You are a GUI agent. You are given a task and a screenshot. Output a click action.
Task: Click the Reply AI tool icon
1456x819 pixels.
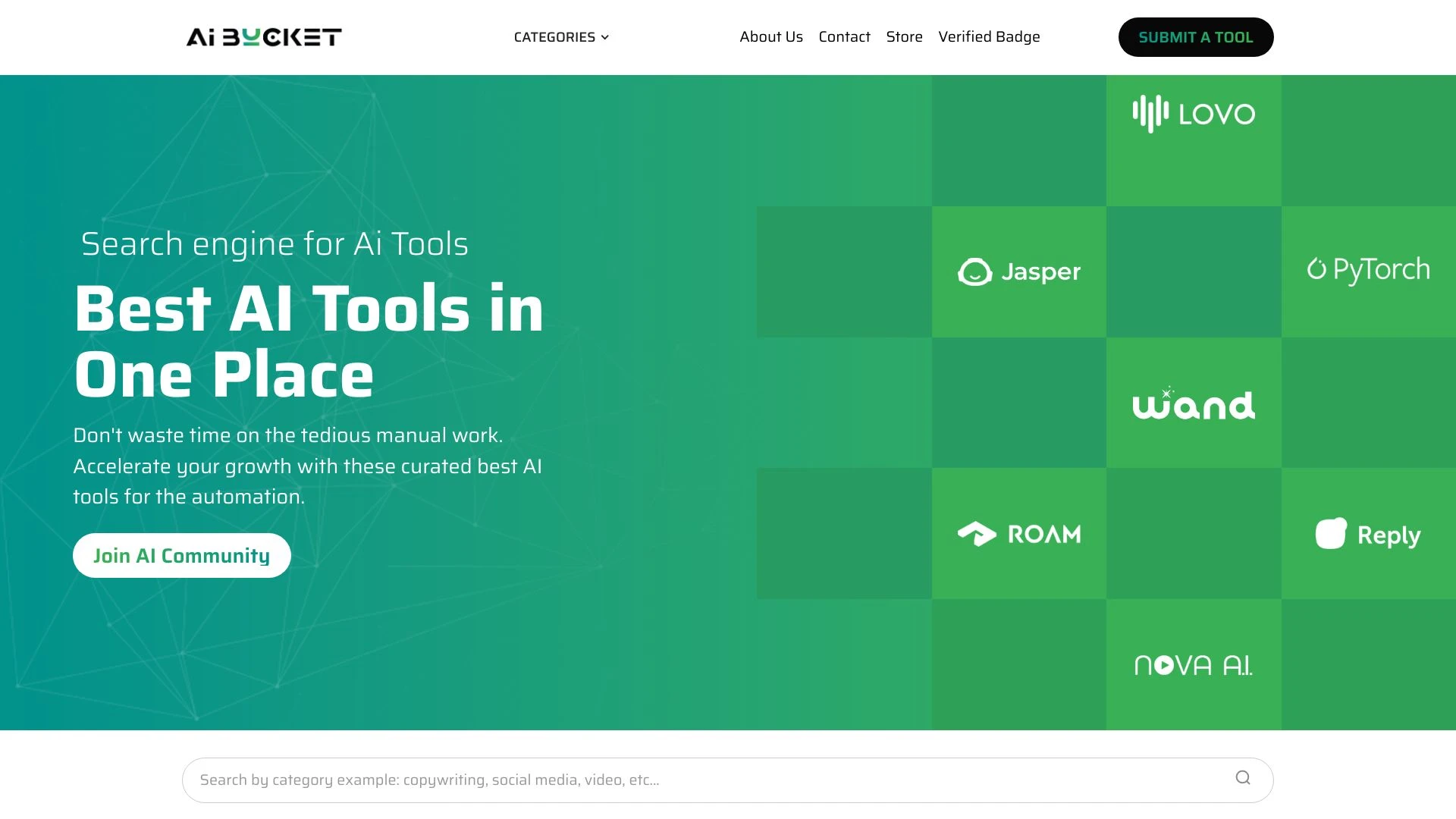[1368, 533]
